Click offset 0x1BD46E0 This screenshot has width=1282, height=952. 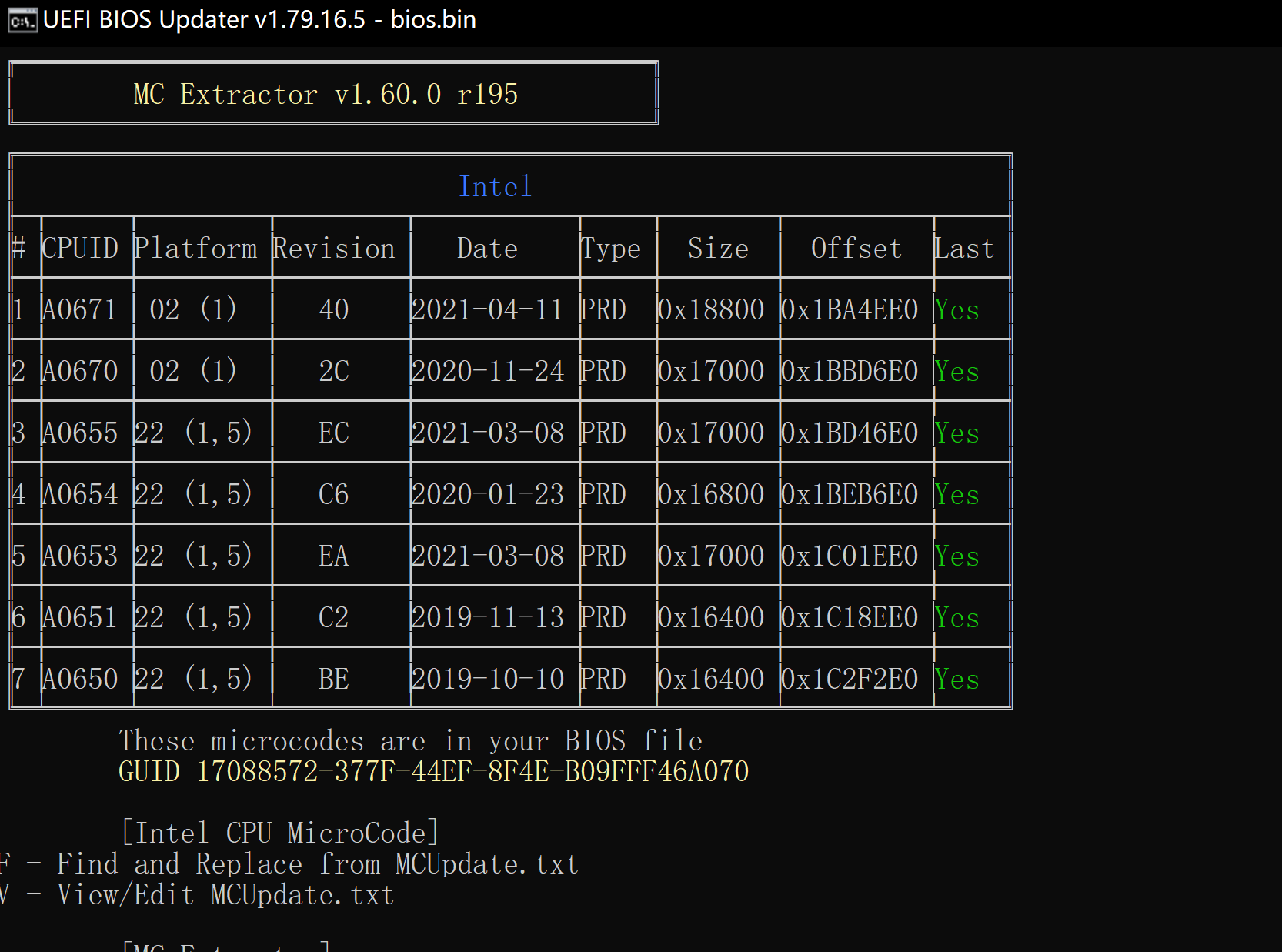point(850,433)
